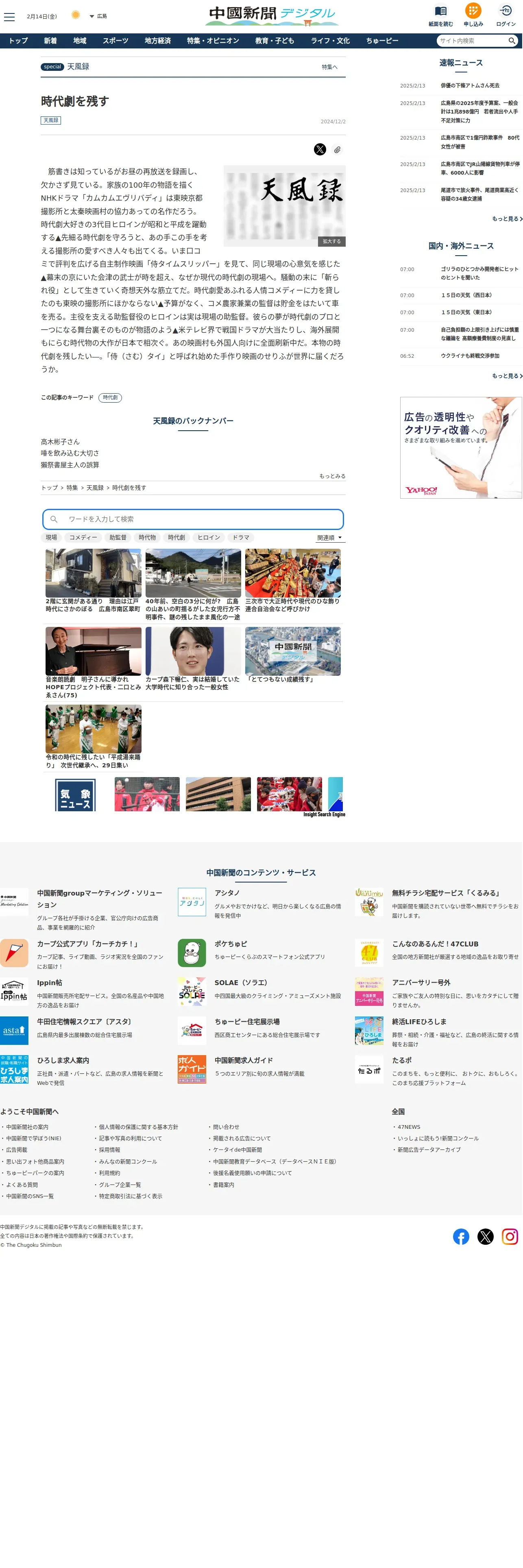This screenshot has height=1568, width=523.
Task: Click breadcrumb 天風録 link
Action: (95, 488)
